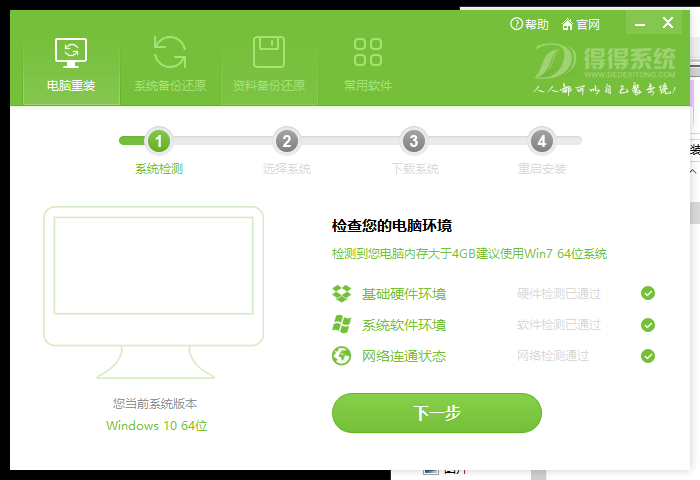Image resolution: width=700 pixels, height=480 pixels.
Task: Click step 2 选择系统 circle
Action: (287, 141)
